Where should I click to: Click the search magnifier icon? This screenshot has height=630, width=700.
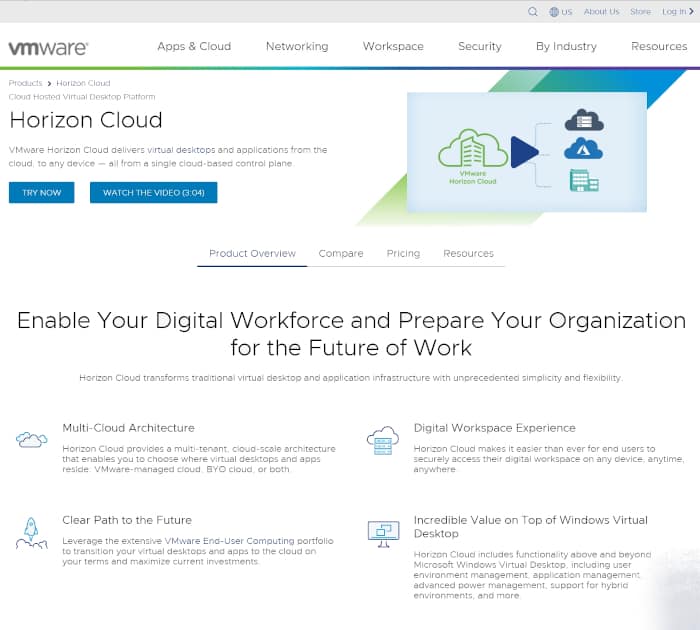click(x=533, y=12)
